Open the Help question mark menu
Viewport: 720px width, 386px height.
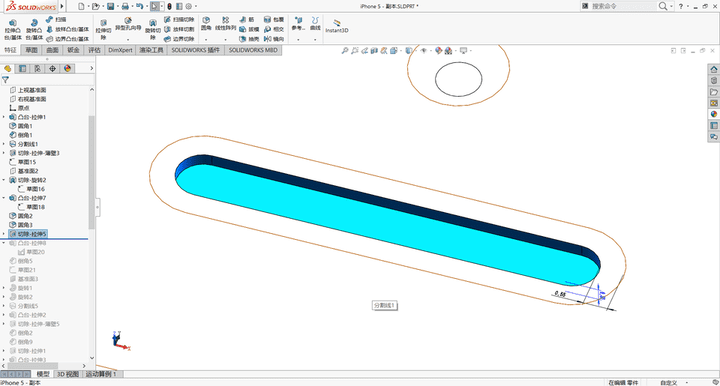[x=681, y=6]
